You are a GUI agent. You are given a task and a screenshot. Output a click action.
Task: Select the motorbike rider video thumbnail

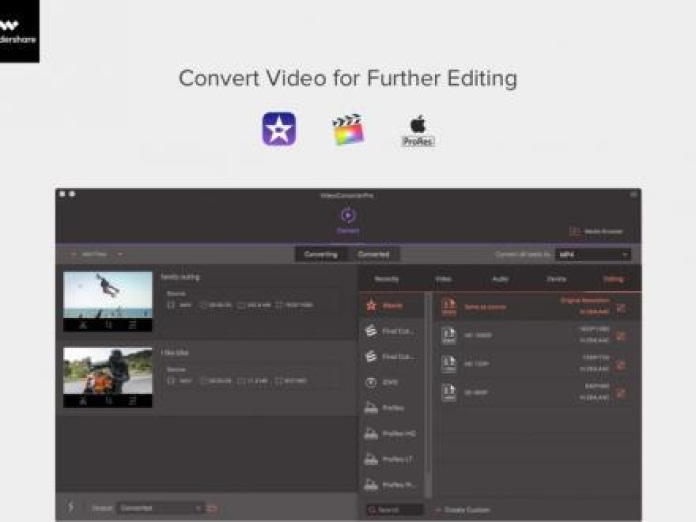[x=108, y=371]
